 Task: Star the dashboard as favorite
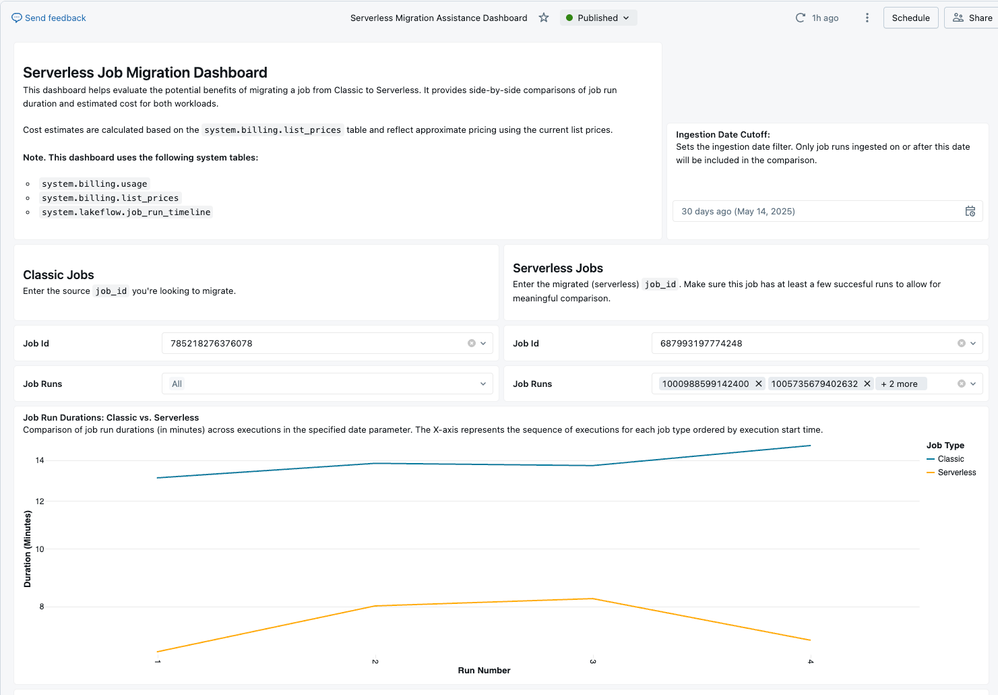pos(544,18)
